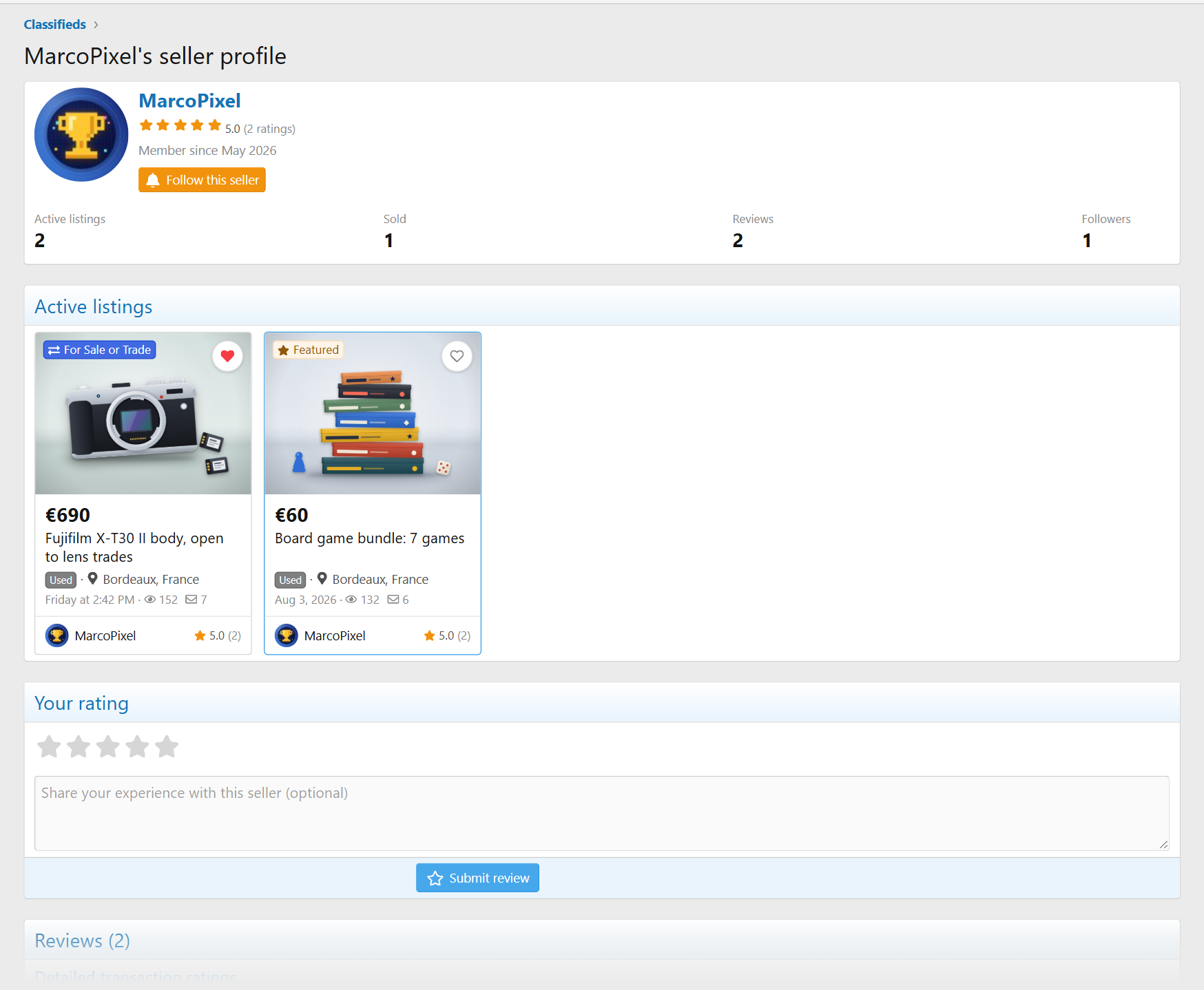
Task: Click the Used tag on board game listing
Action: pos(290,580)
